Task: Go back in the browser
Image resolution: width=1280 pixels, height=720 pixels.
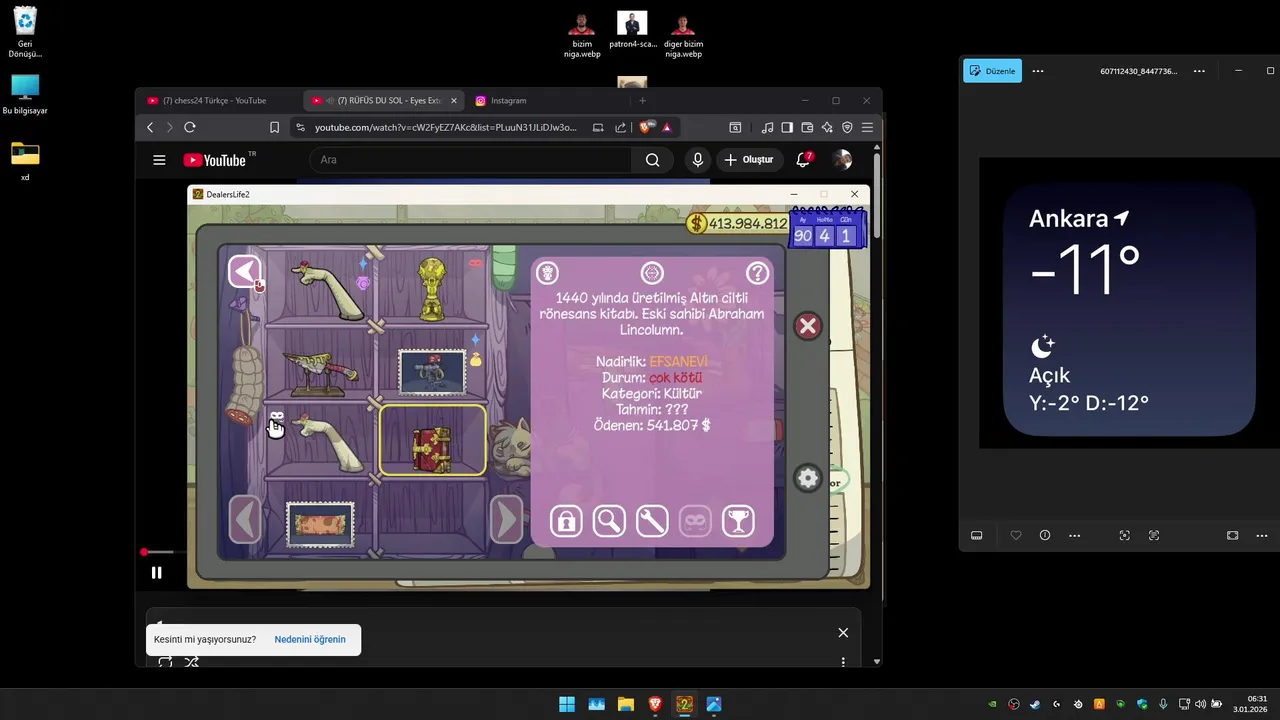Action: point(150,127)
